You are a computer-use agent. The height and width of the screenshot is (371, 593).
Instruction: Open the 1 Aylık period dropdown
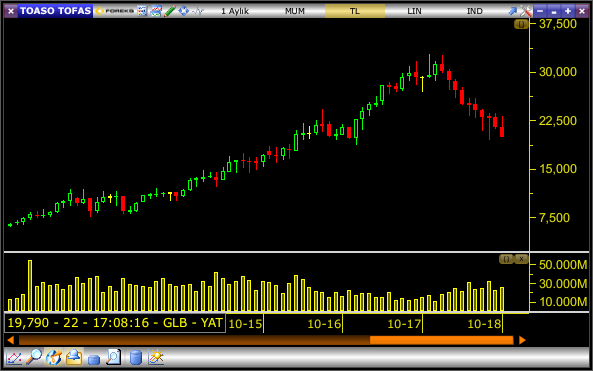pyautogui.click(x=235, y=11)
